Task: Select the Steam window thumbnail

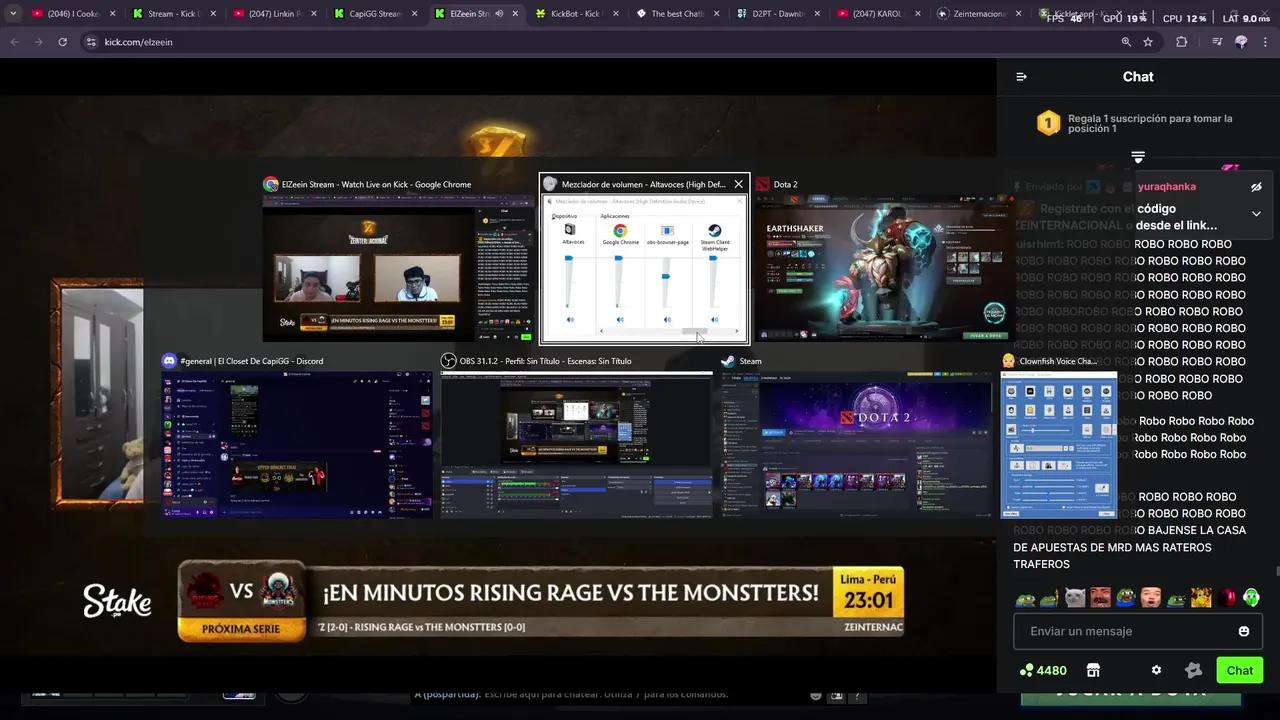Action: [857, 445]
